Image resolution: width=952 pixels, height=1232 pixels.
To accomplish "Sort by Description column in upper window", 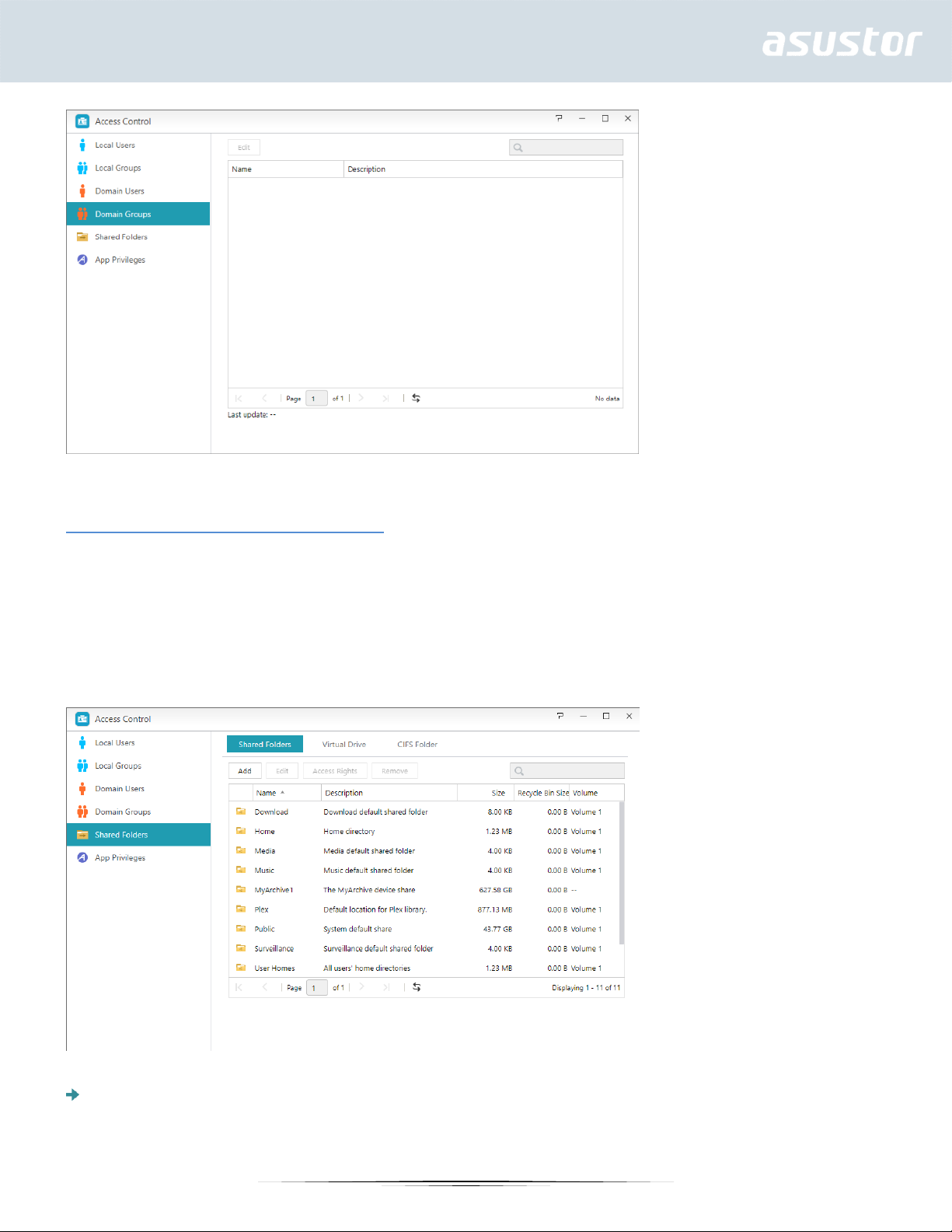I will click(483, 169).
